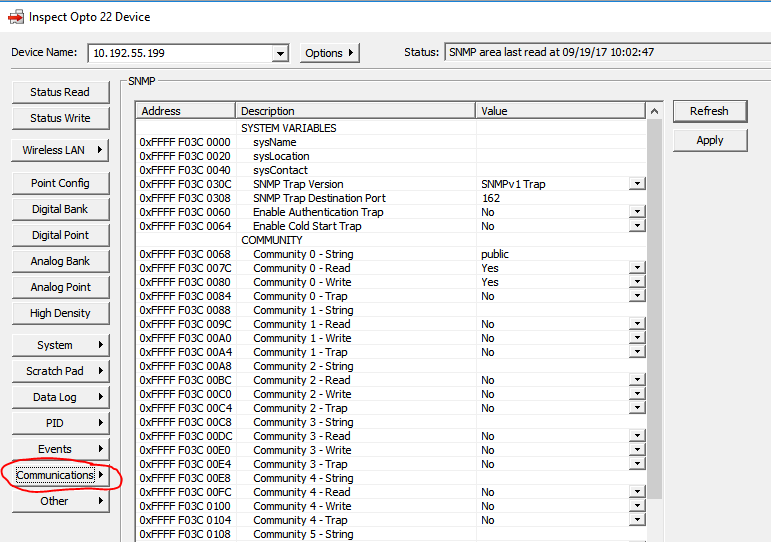Click the sysContact value cell
The image size is (771, 542).
tap(561, 170)
